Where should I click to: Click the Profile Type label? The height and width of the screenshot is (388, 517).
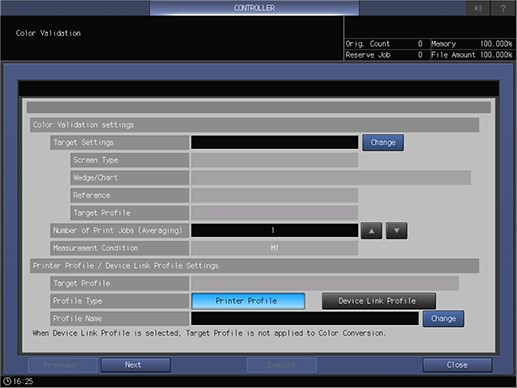point(119,301)
